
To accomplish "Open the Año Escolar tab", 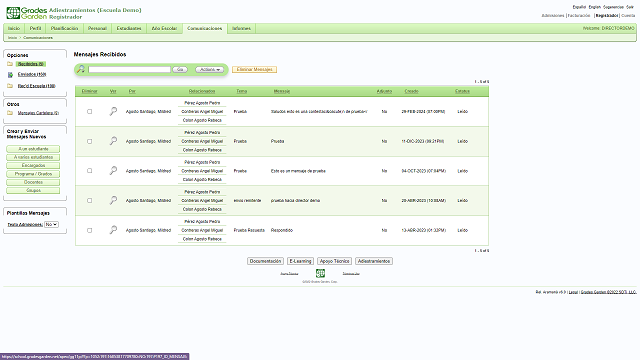I will tap(164, 28).
